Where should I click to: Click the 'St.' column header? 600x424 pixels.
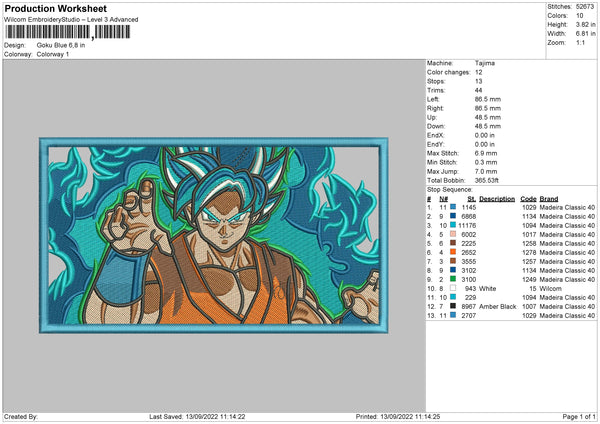pos(472,199)
